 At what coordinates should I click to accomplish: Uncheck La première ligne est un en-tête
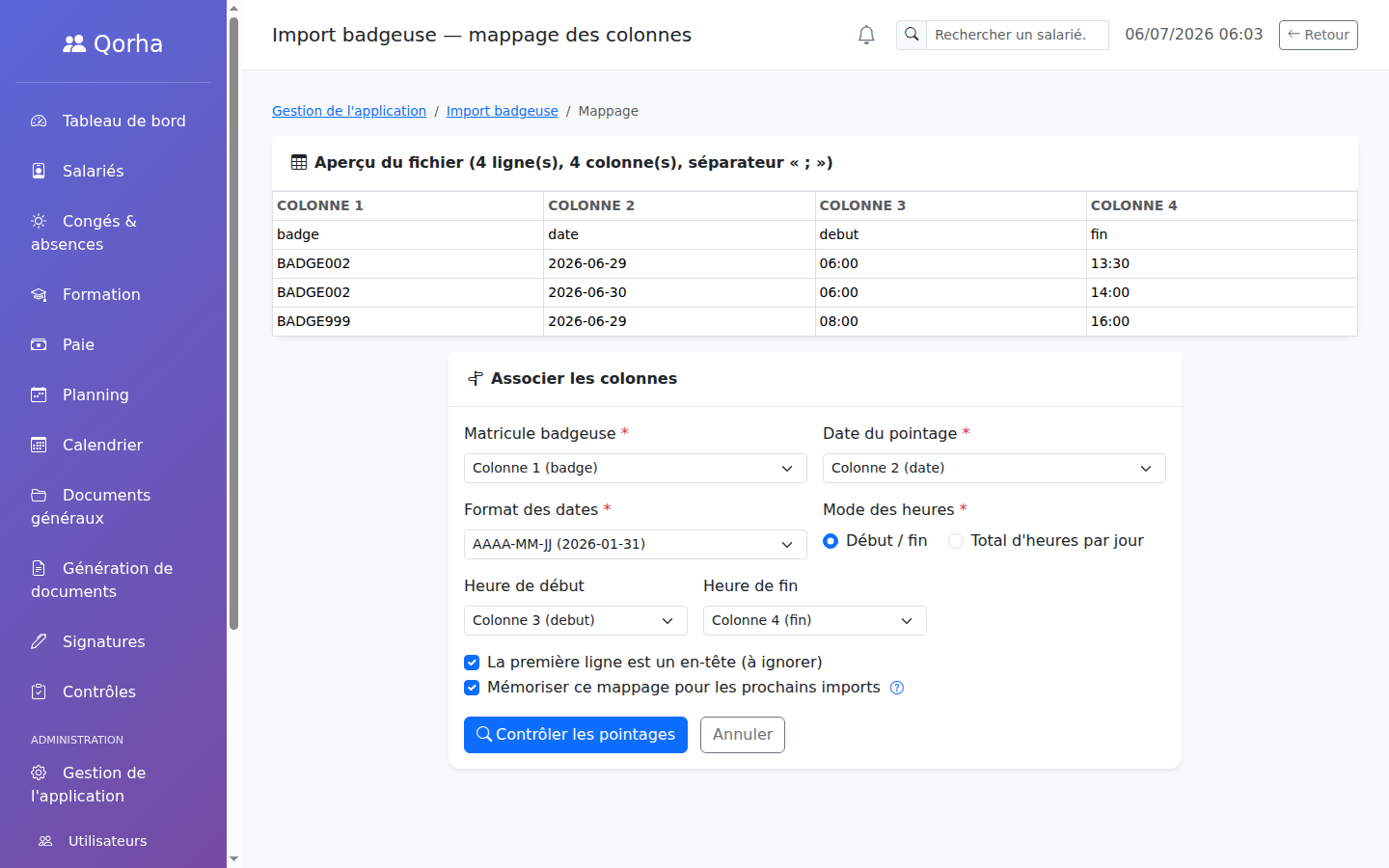(x=472, y=663)
